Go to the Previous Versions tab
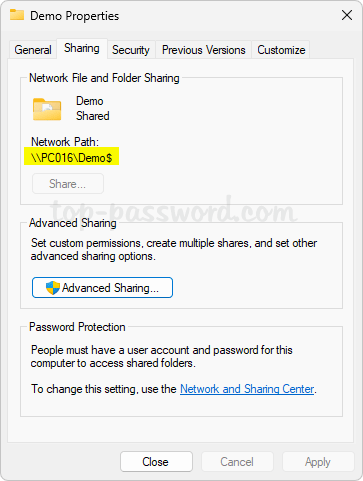 click(203, 50)
